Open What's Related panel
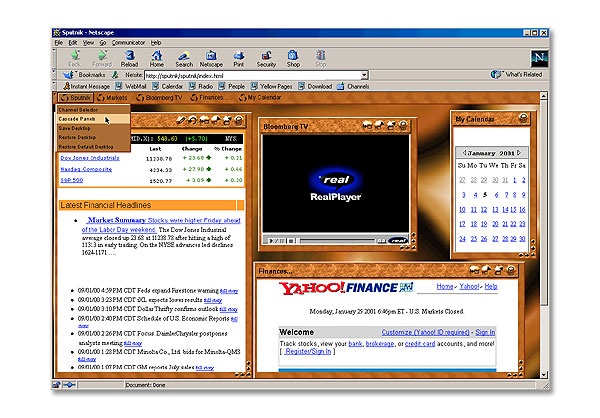Screen dimensions: 600x418 click(x=517, y=75)
